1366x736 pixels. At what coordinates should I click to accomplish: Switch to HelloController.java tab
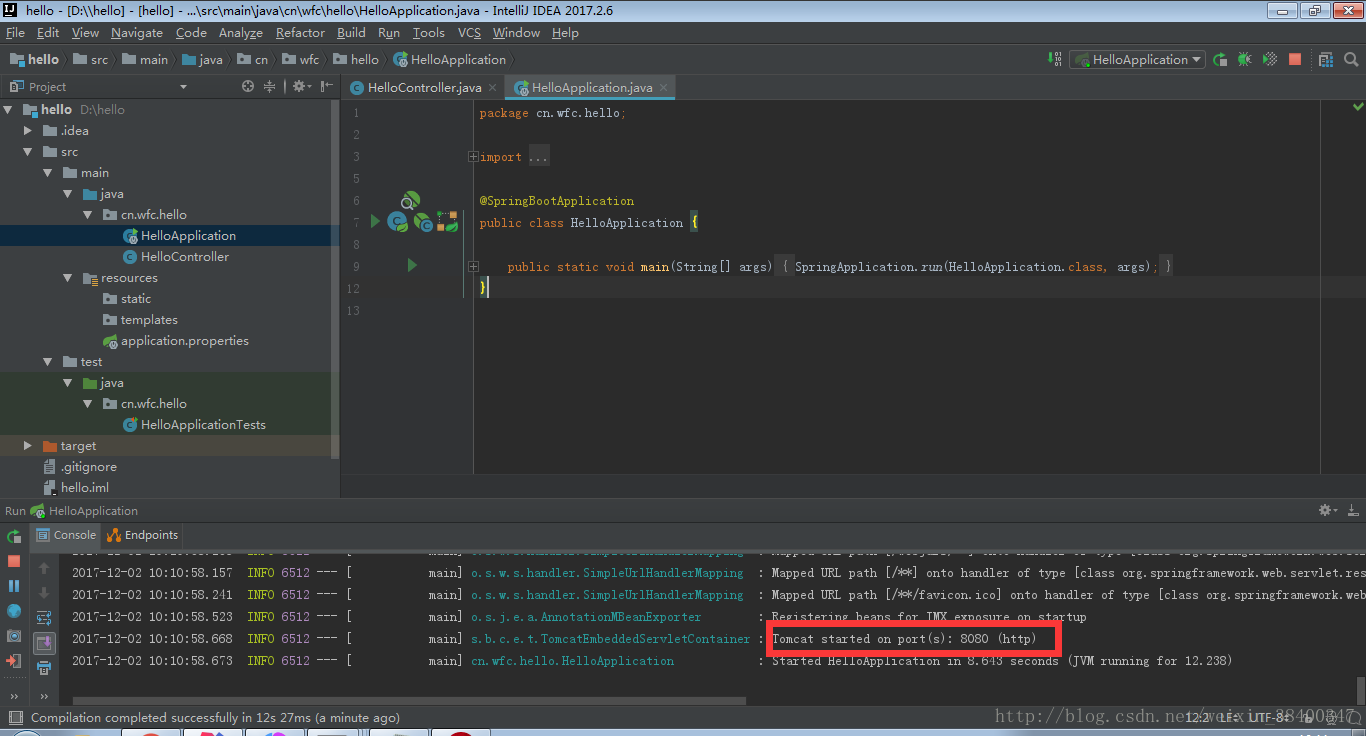tap(424, 88)
